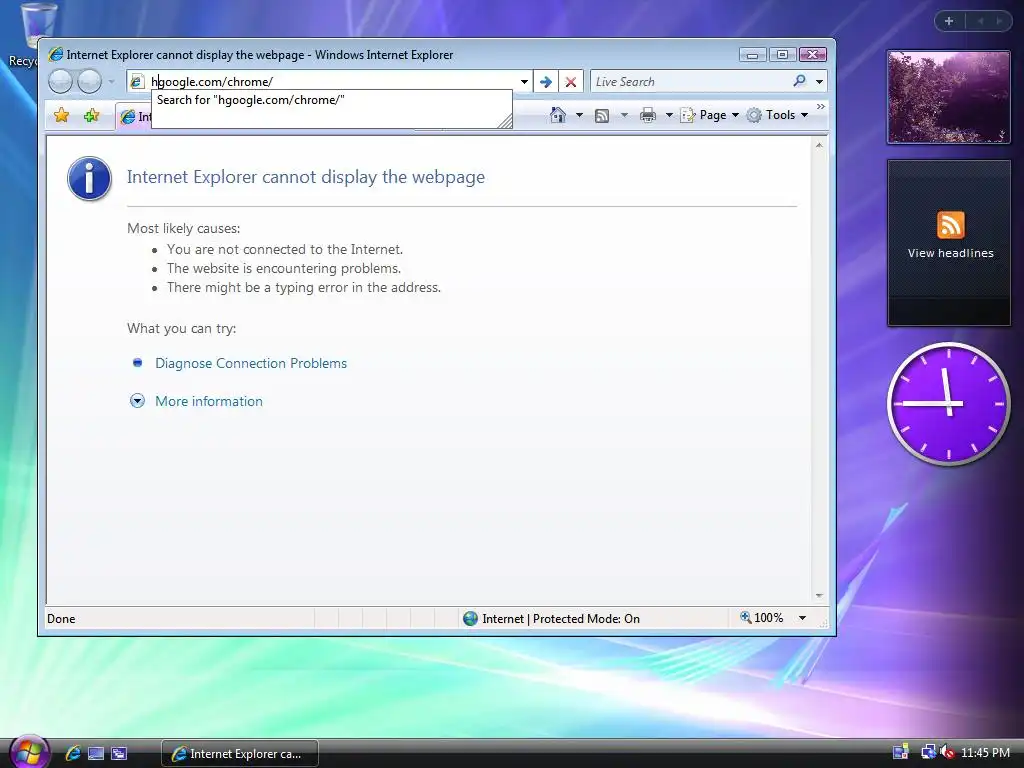Launch Internet Explorer from Quick Launch
Image resolution: width=1024 pixels, height=768 pixels.
coord(73,753)
